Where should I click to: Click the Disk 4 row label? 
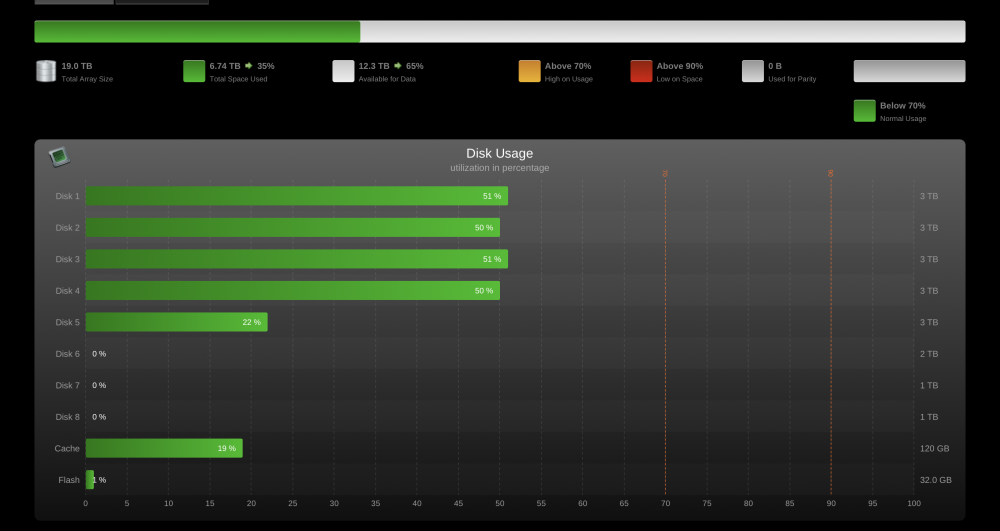68,291
